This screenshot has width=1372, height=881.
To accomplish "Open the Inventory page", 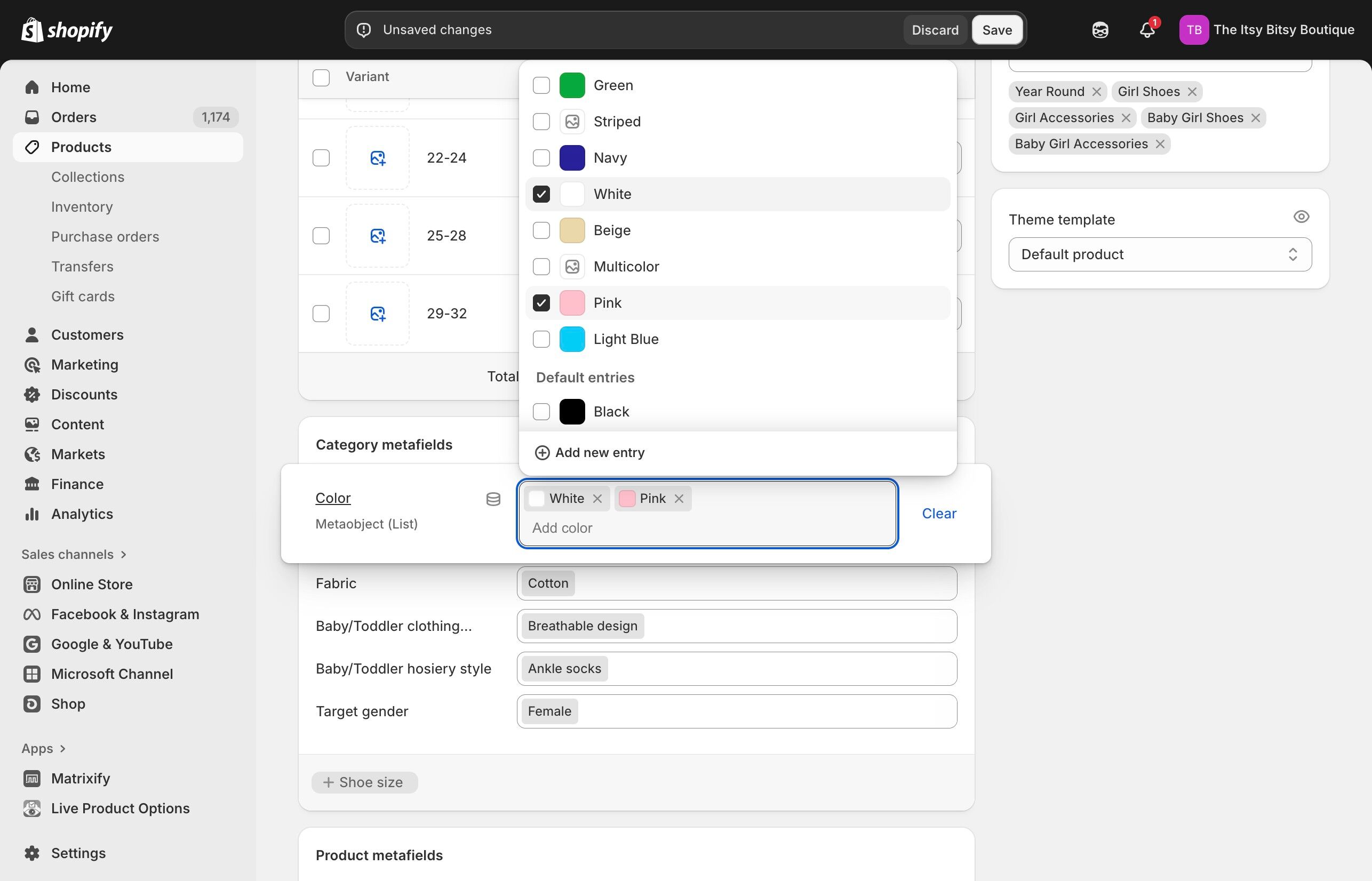I will pyautogui.click(x=82, y=206).
